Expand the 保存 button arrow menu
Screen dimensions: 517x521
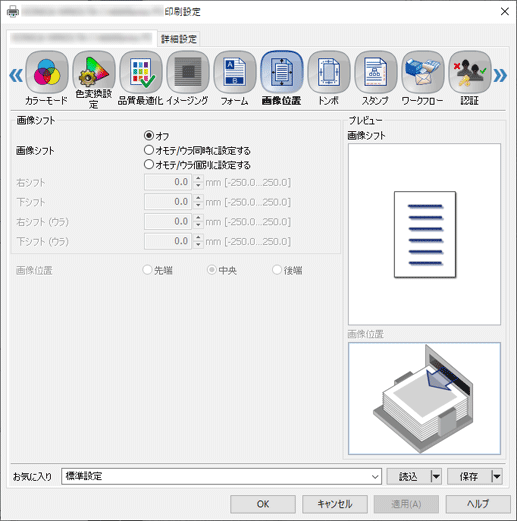point(497,476)
